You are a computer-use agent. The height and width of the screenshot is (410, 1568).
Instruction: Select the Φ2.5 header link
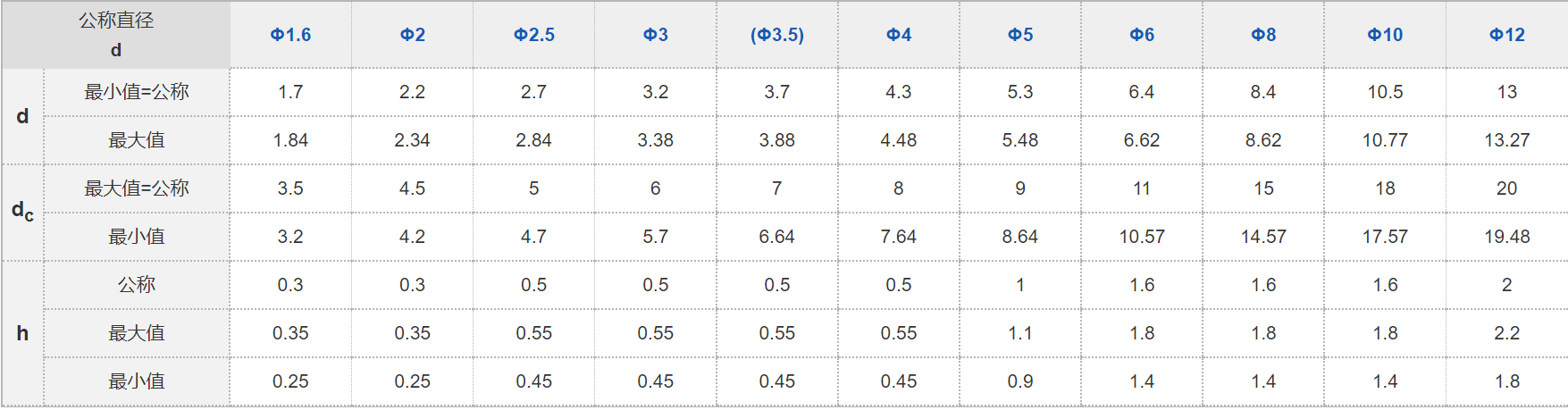pyautogui.click(x=533, y=35)
